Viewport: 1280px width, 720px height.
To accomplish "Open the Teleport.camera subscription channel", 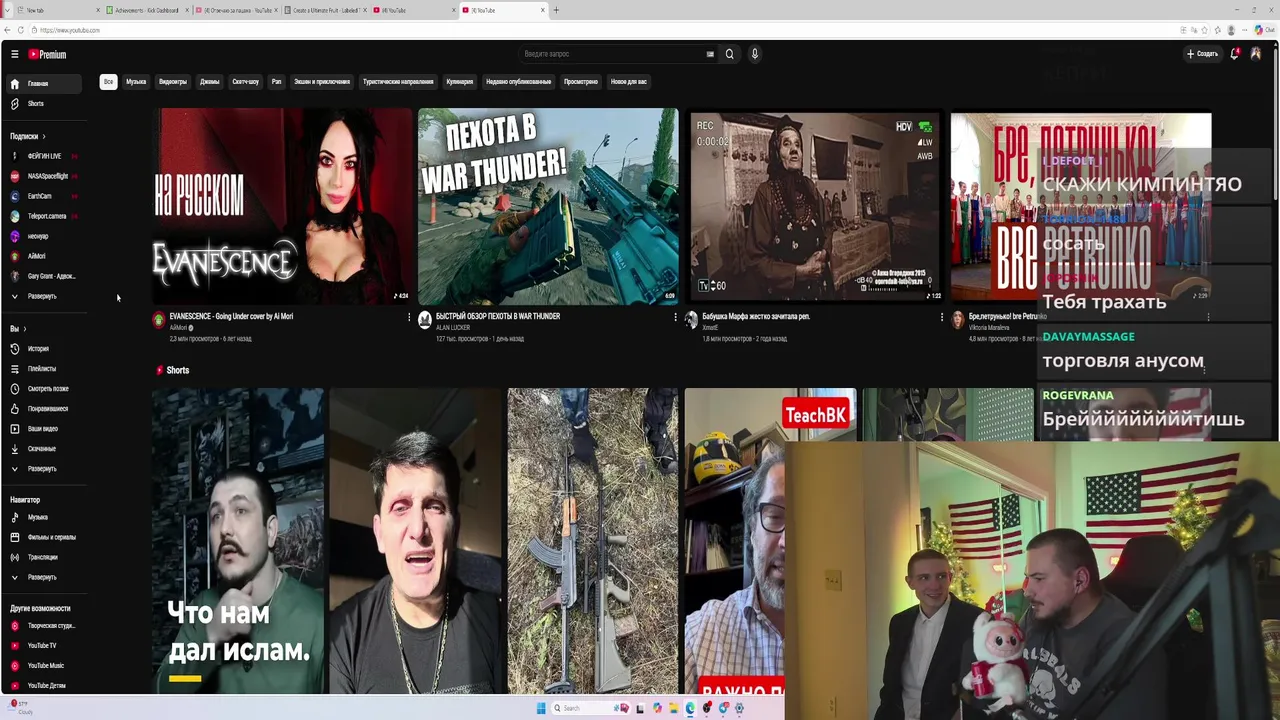I will pos(44,217).
